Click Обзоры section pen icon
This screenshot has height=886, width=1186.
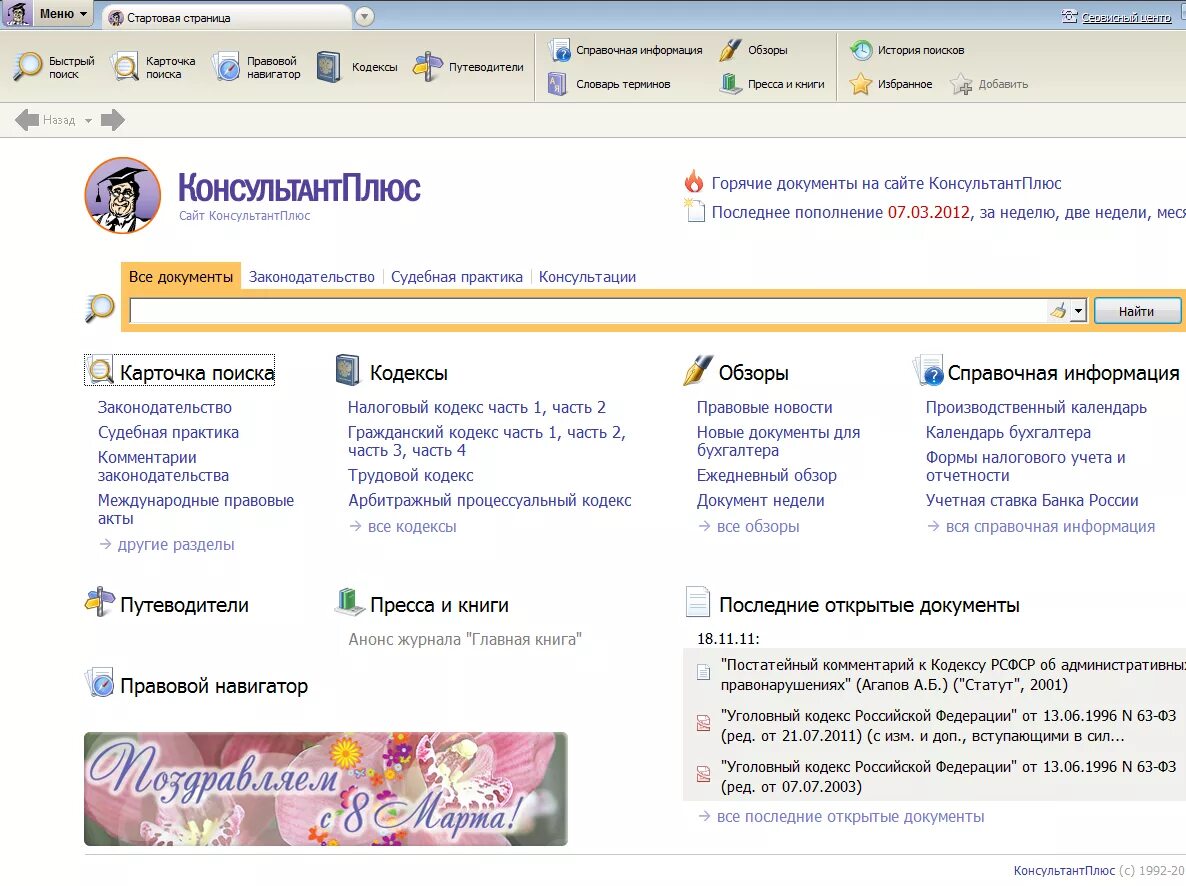click(697, 370)
